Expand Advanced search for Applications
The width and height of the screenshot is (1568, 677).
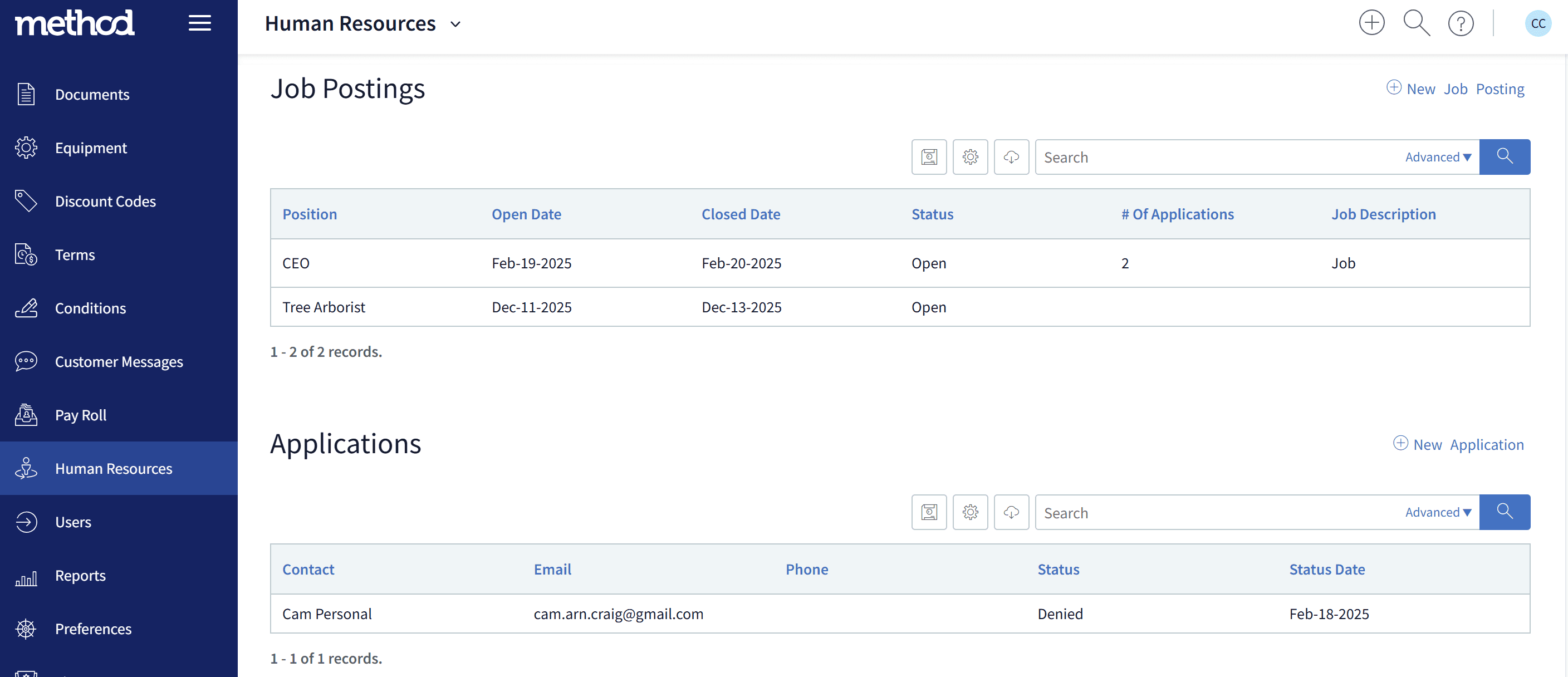pos(1438,512)
